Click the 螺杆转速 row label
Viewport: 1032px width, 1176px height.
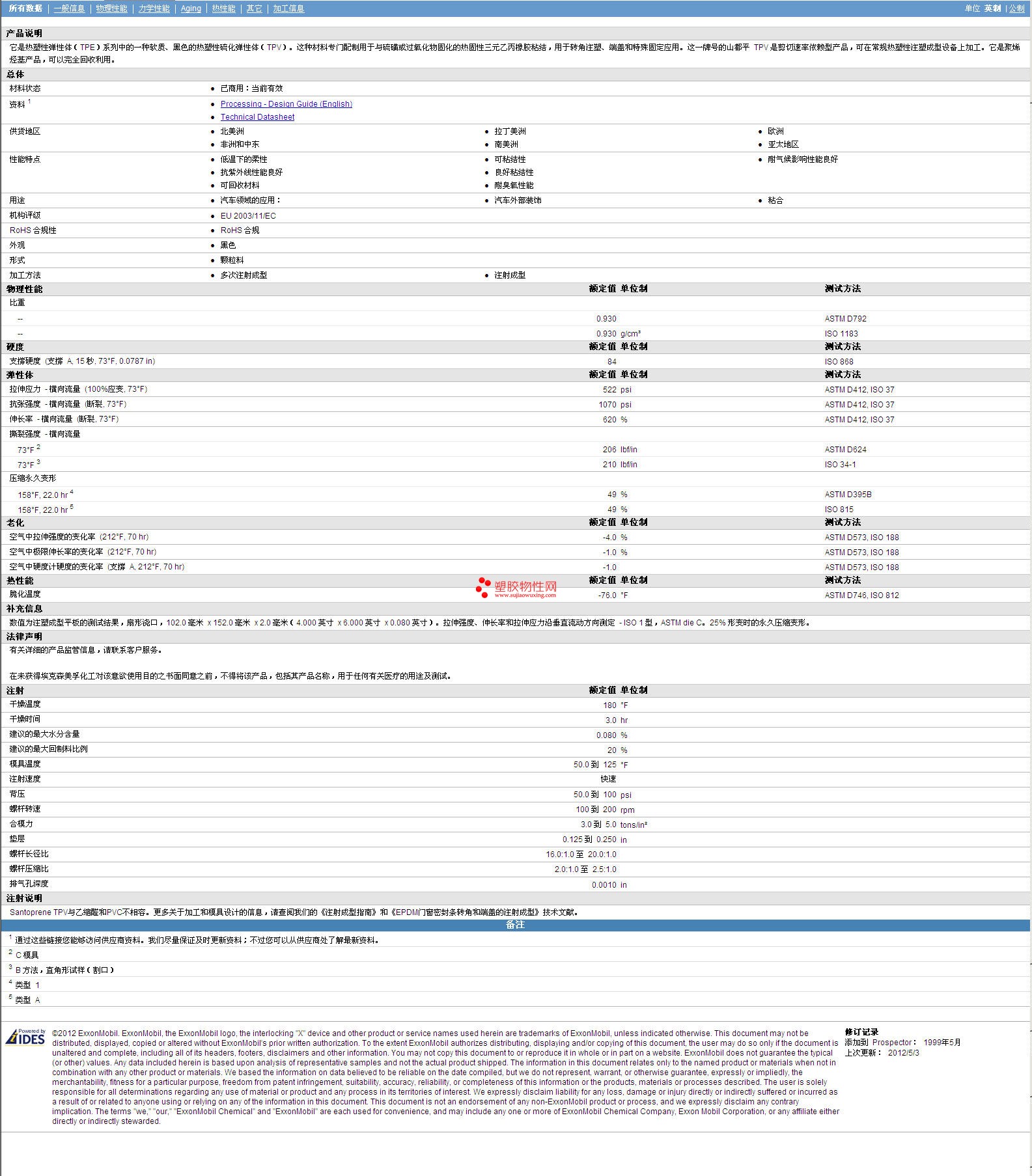coord(25,809)
